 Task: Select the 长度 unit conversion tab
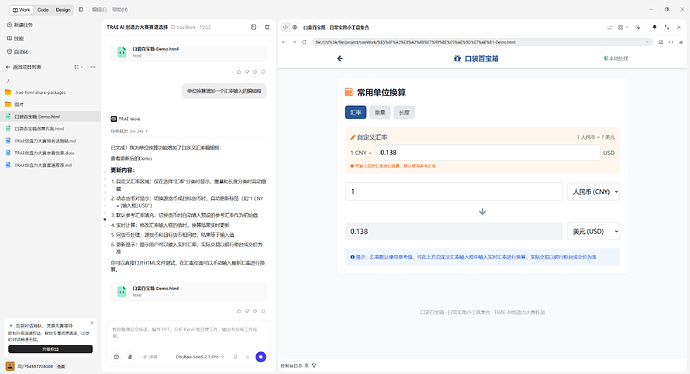(x=404, y=113)
